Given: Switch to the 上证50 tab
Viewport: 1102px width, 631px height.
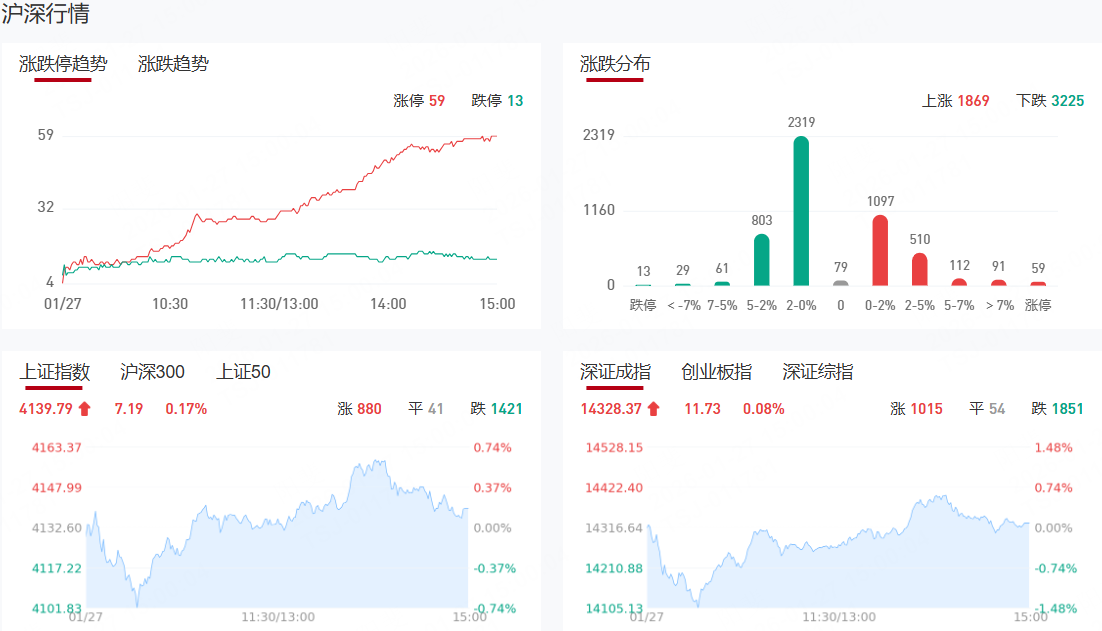Looking at the screenshot, I should 243,372.
